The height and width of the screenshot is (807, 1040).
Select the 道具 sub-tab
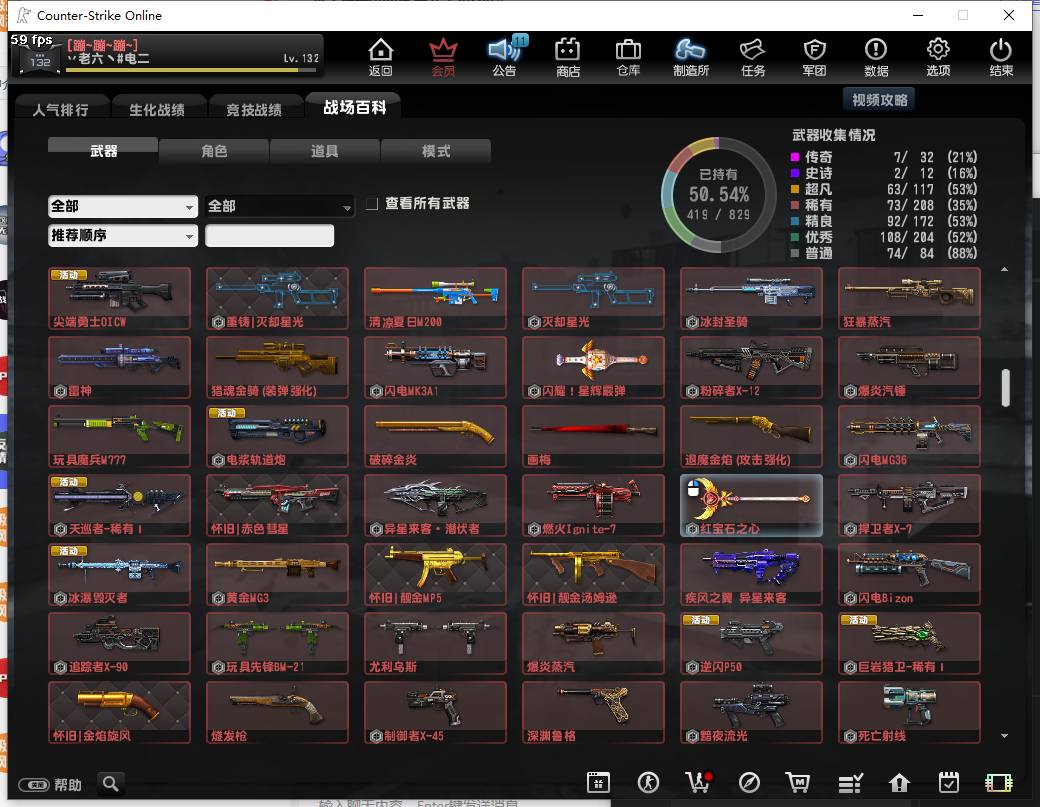point(325,151)
